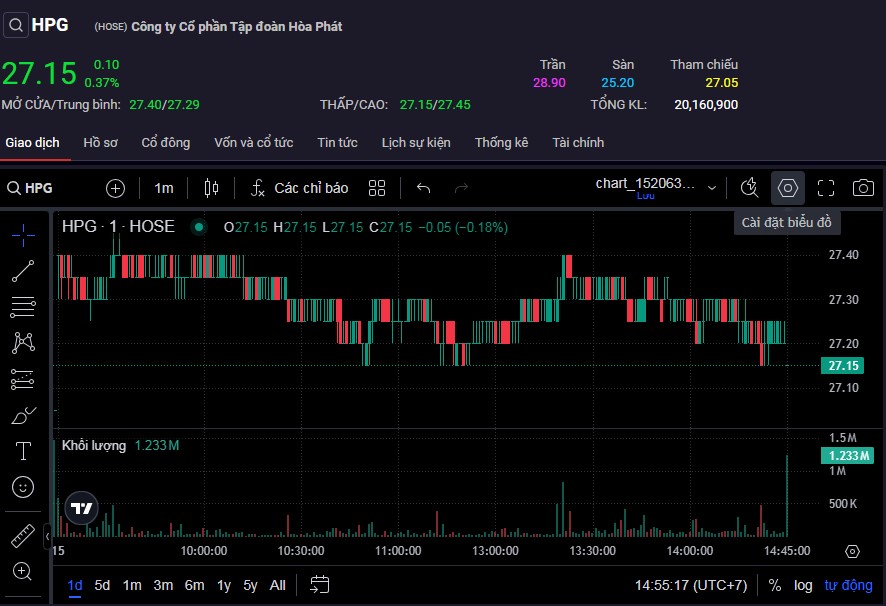Image resolution: width=886 pixels, height=606 pixels.
Task: Select the 1y chart range
Action: [x=224, y=585]
